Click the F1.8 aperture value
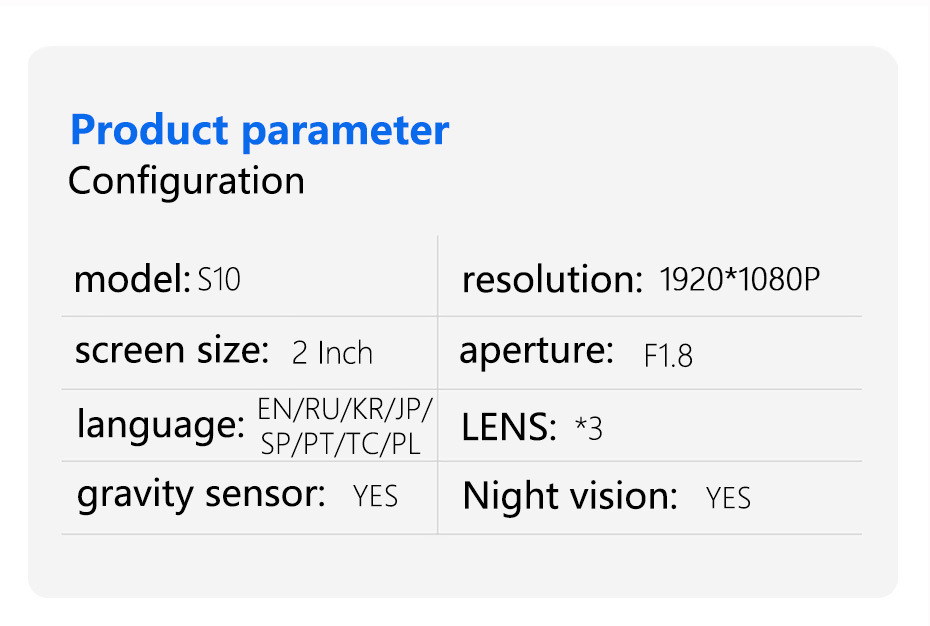The height and width of the screenshot is (626, 930). coord(668,356)
